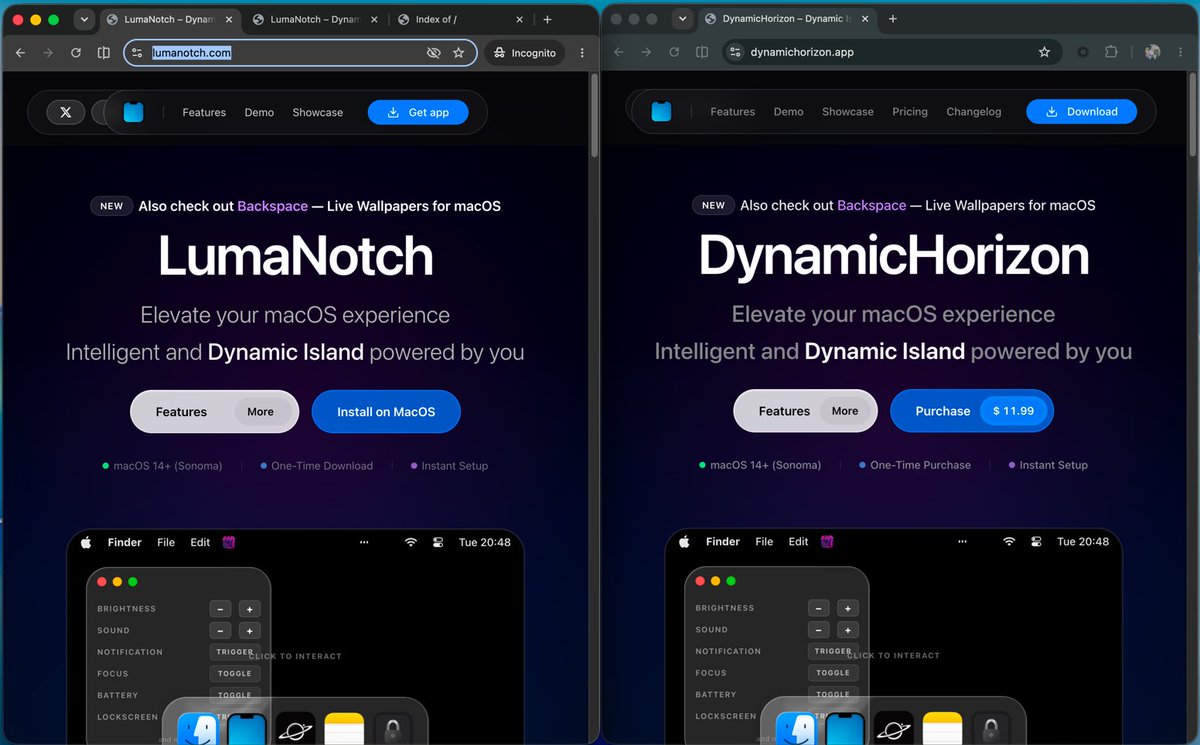
Task: Open Backspace link on LumaNotch page
Action: click(x=272, y=206)
